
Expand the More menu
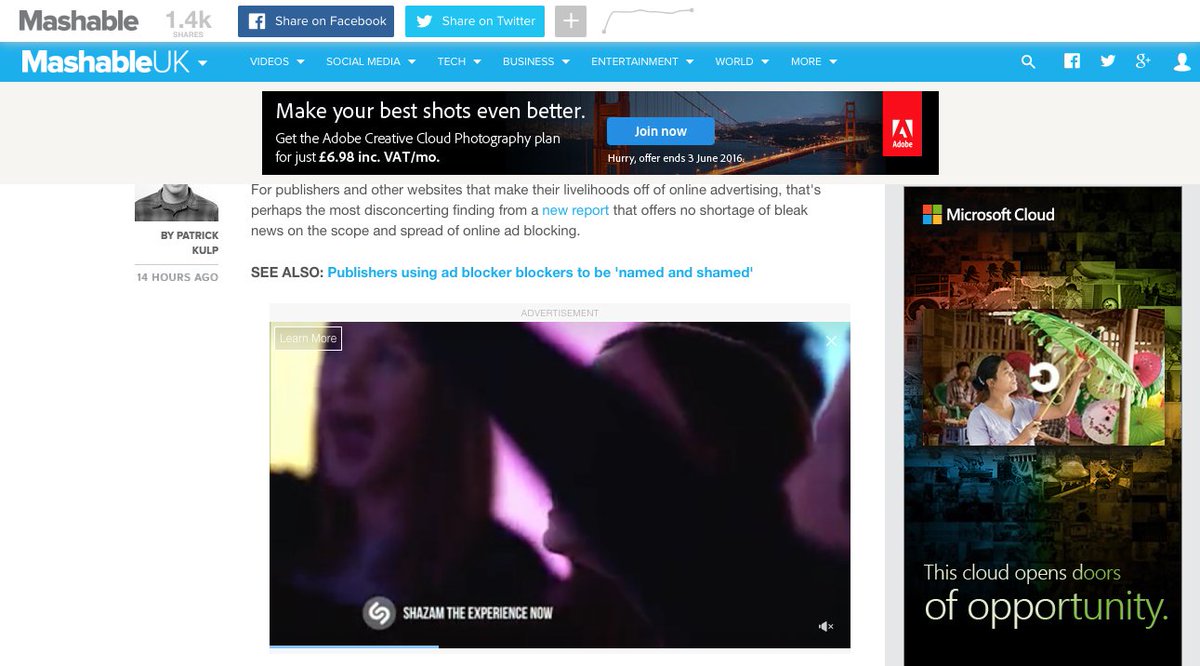[814, 62]
